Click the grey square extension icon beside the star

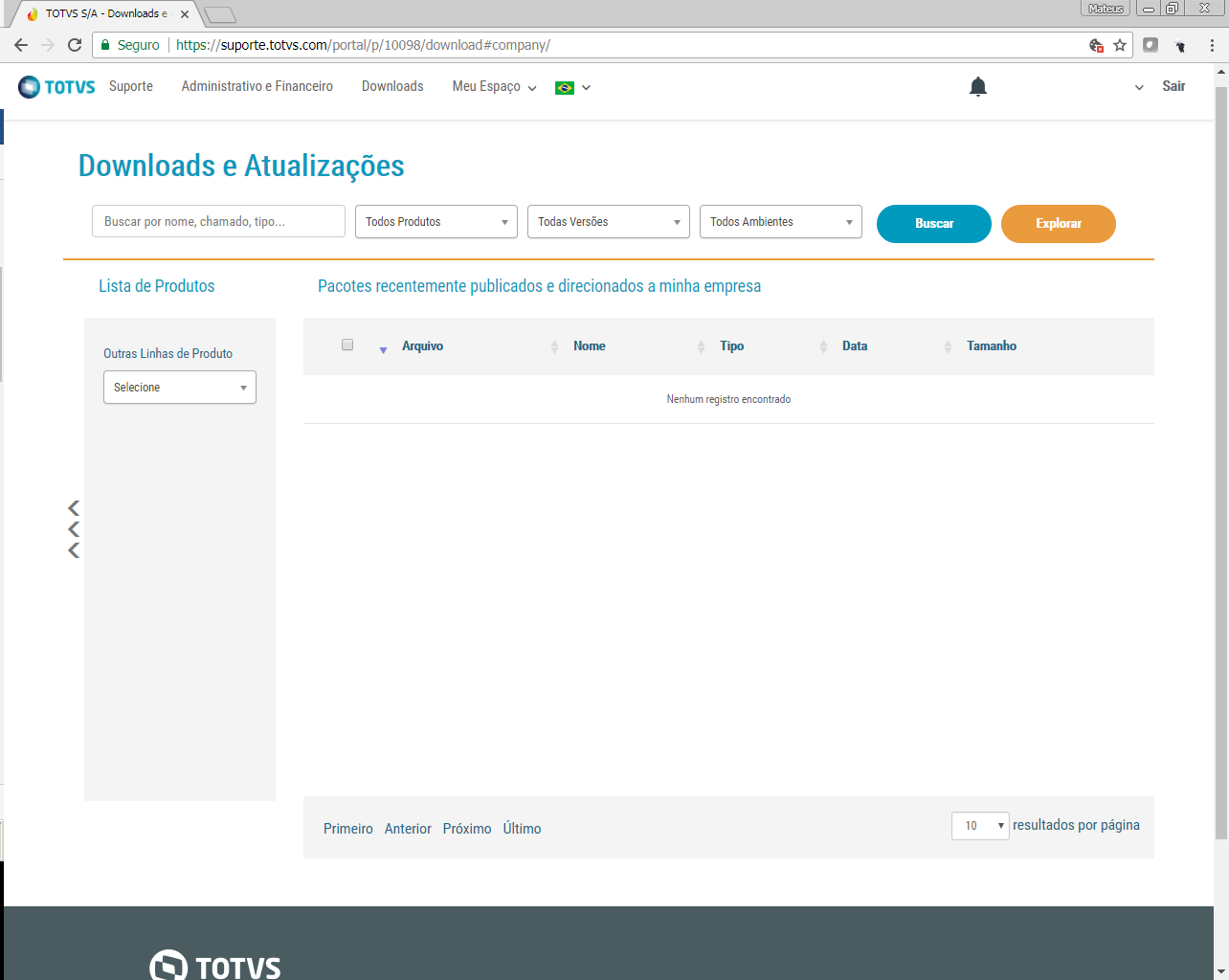coord(1151,45)
